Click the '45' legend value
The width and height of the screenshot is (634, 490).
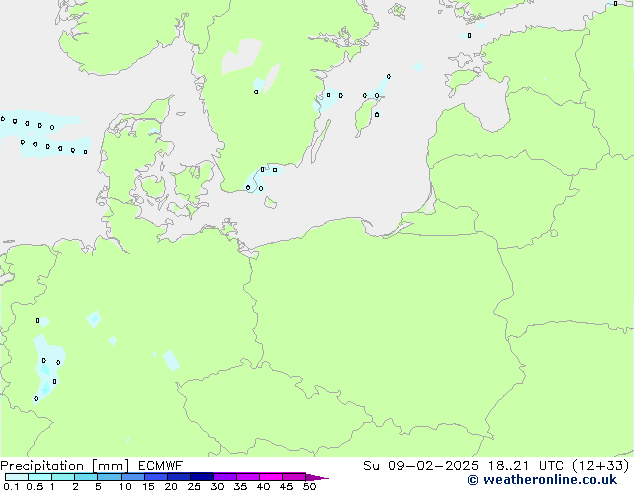tap(286, 486)
